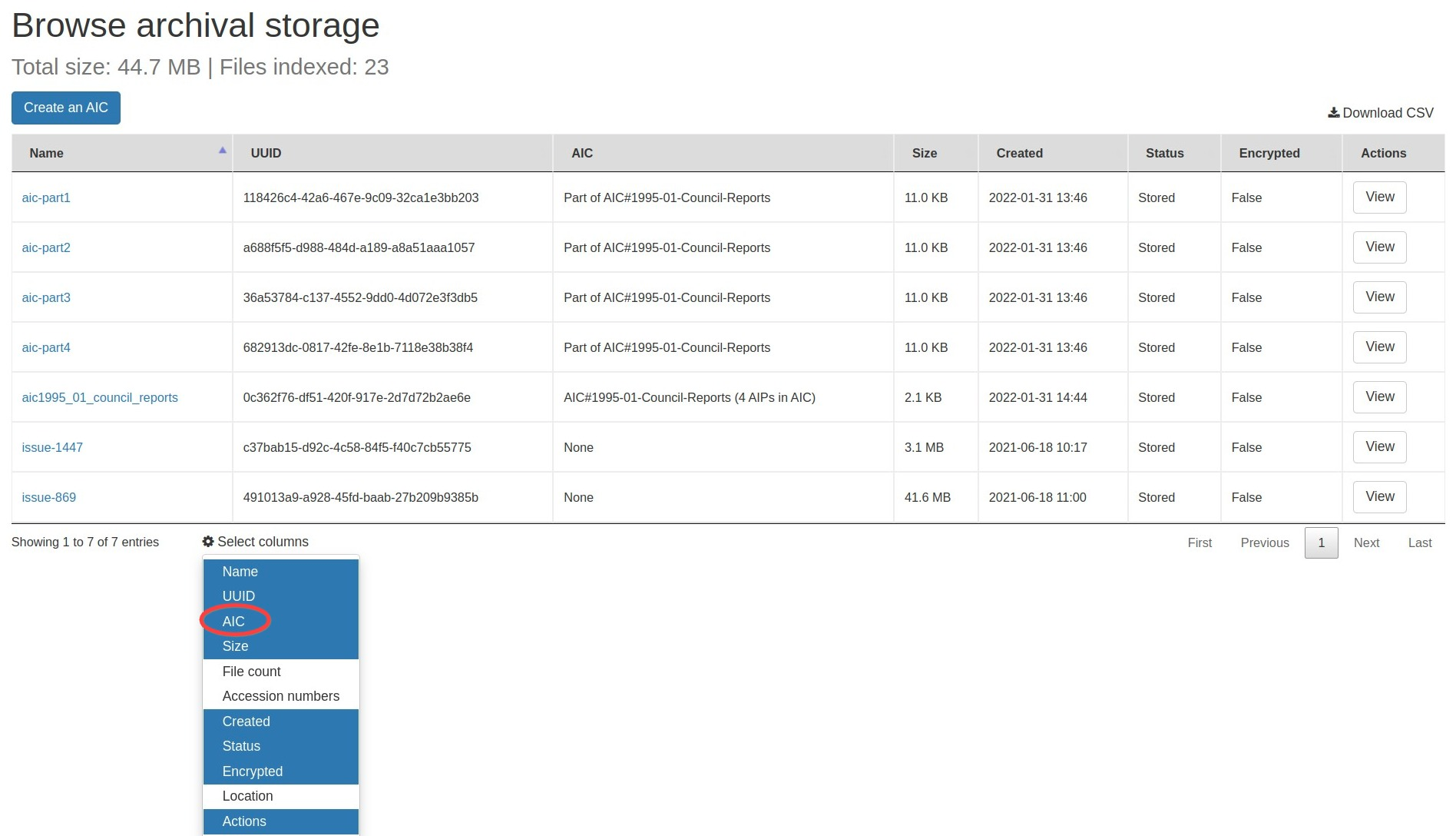Enable the Accession numbers column

[280, 696]
